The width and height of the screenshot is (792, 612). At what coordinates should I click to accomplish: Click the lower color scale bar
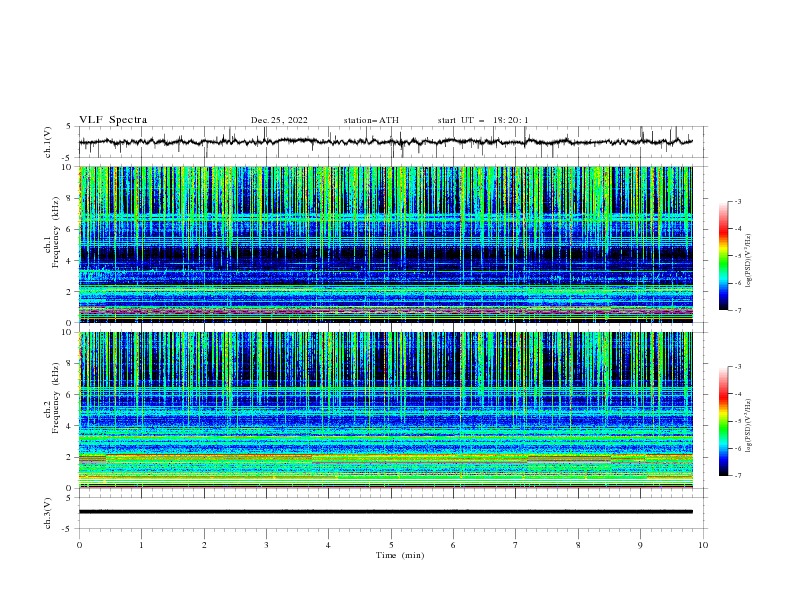point(723,421)
